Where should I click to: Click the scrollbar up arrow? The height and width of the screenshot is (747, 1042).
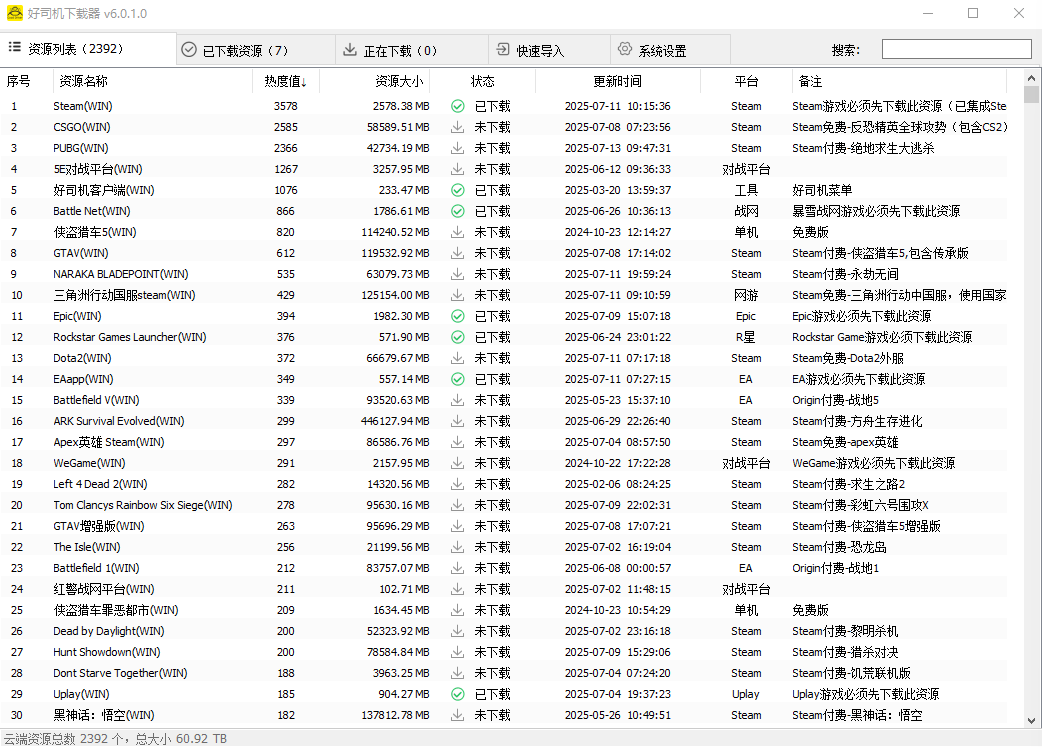point(1031,78)
